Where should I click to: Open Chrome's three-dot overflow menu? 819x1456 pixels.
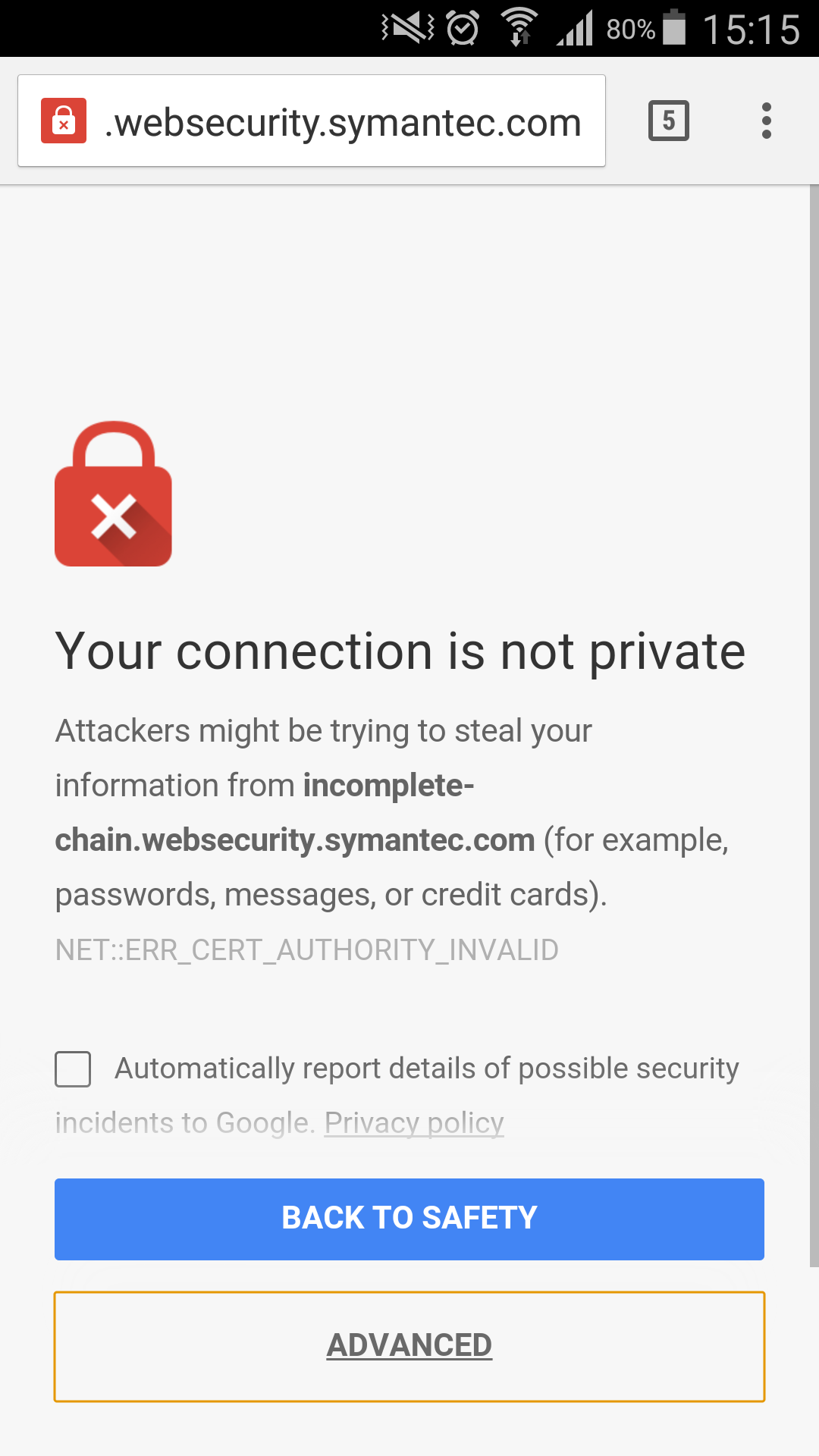click(767, 121)
